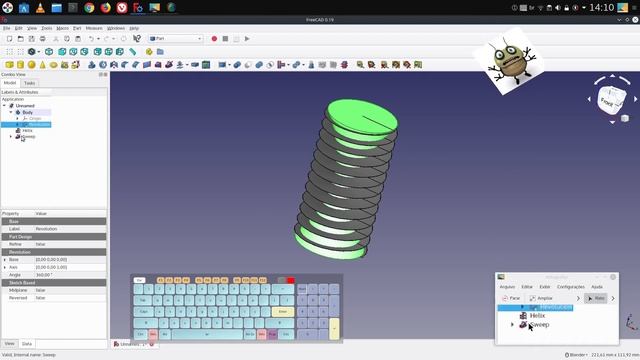Switch to top view

(73, 51)
